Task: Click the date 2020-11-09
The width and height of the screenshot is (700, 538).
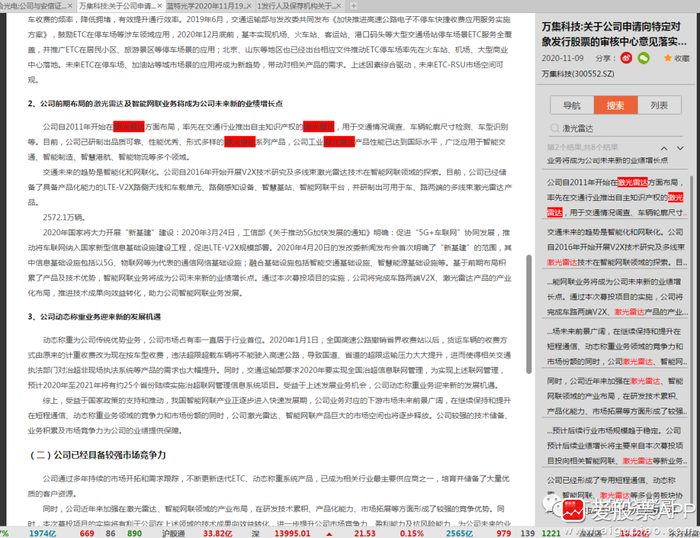Action: (x=562, y=58)
